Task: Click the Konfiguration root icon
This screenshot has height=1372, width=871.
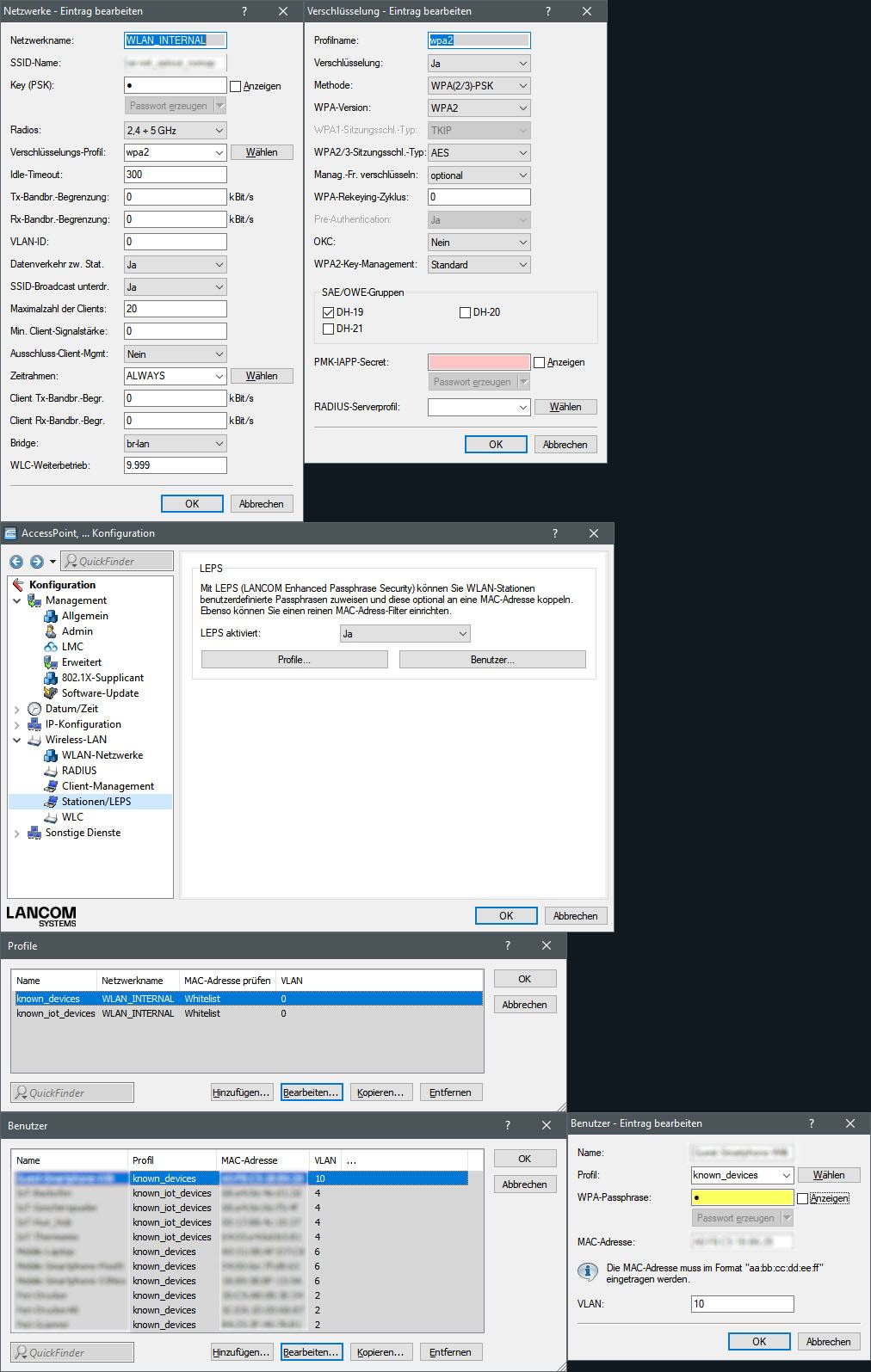Action: click(x=18, y=585)
